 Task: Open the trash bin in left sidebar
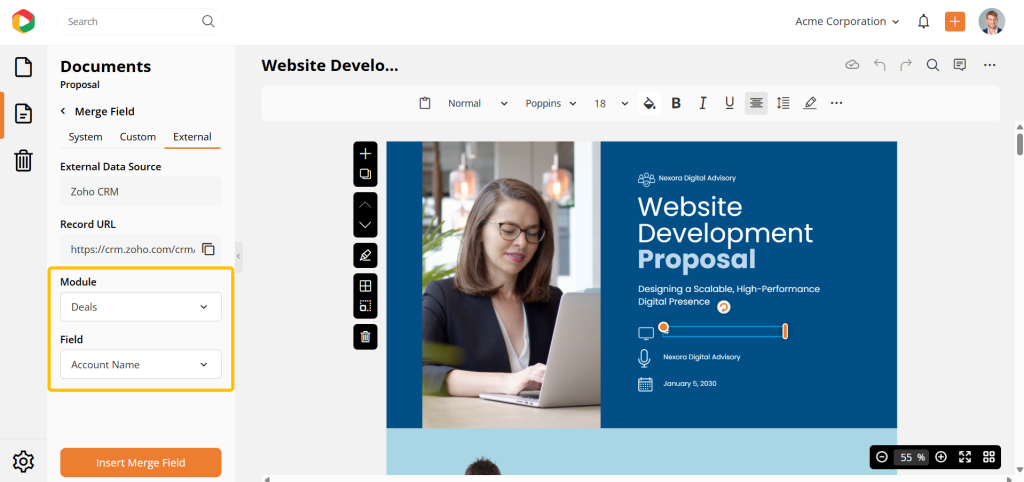pyautogui.click(x=24, y=160)
